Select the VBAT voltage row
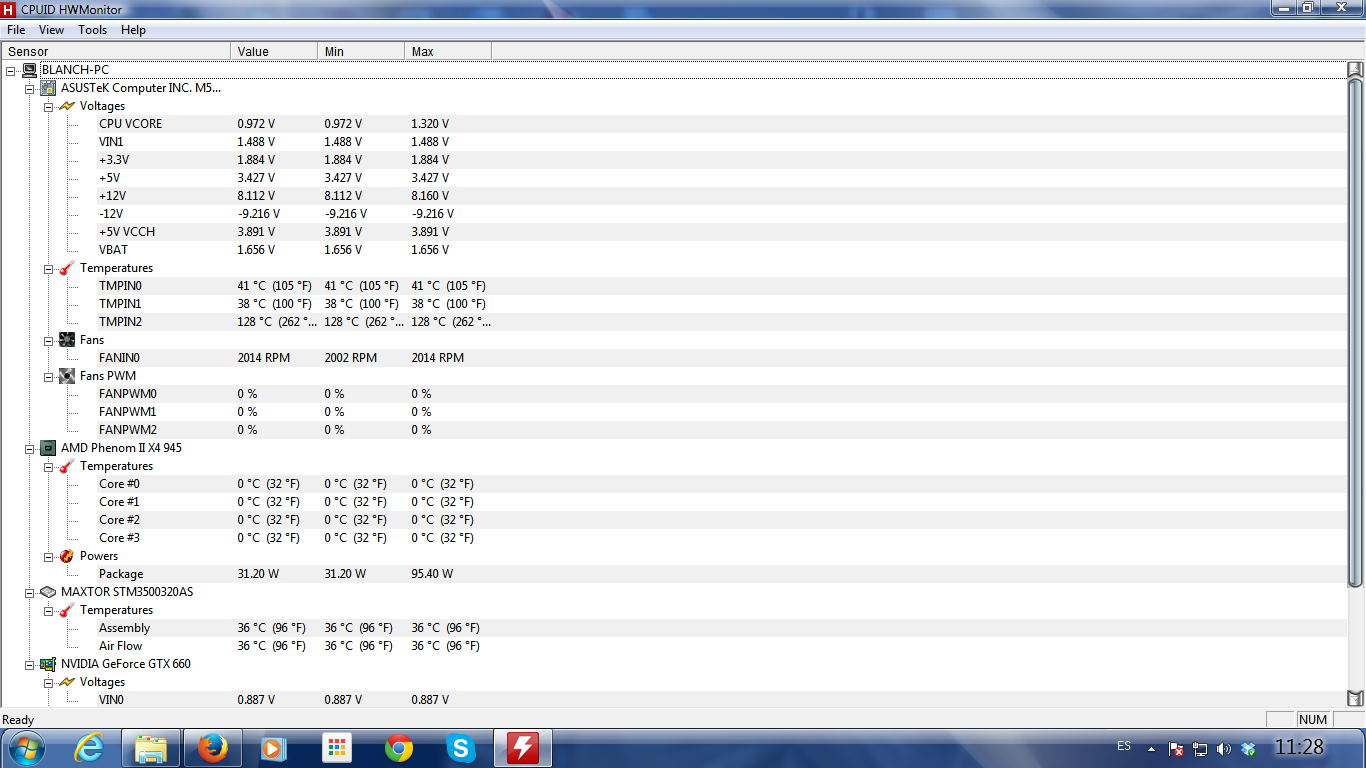 point(673,250)
